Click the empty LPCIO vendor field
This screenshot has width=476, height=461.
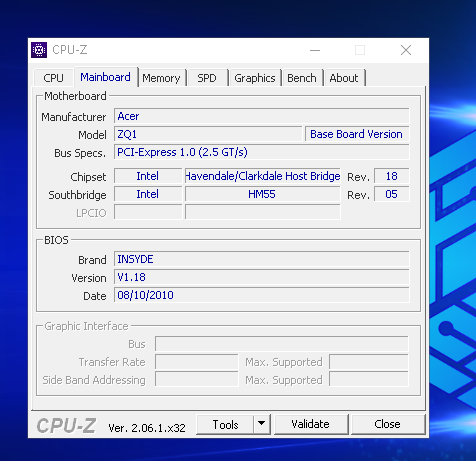pyautogui.click(x=148, y=212)
